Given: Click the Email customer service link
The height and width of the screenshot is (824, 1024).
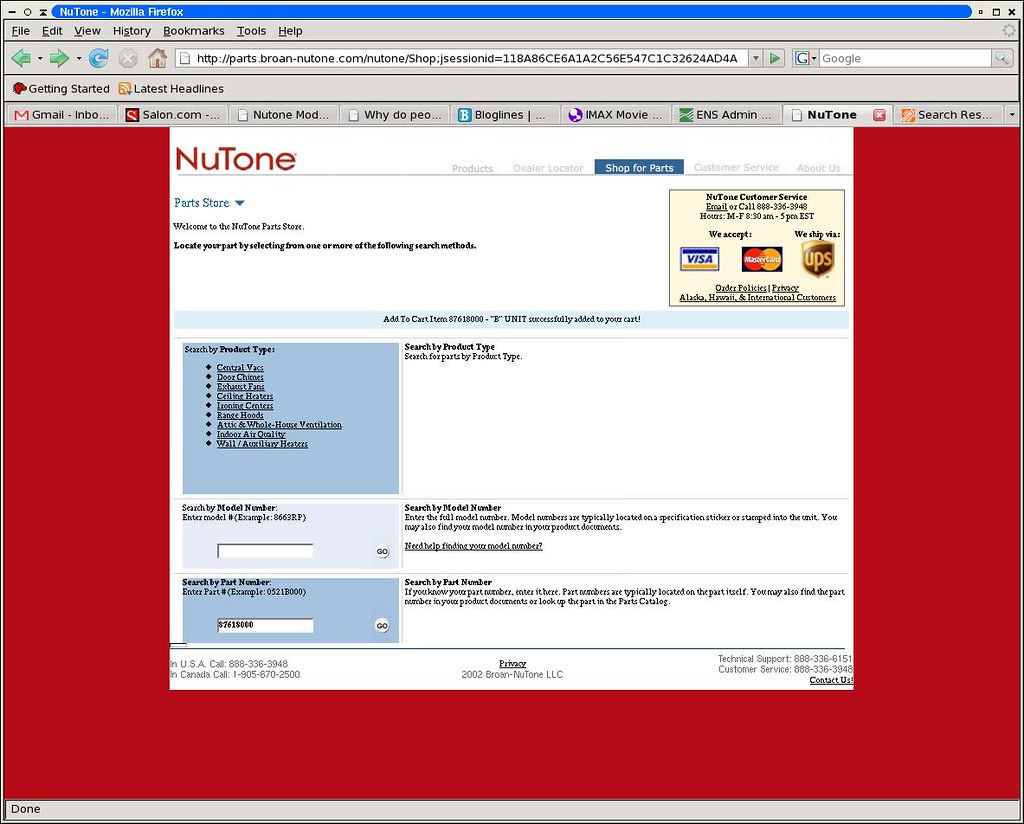Looking at the screenshot, I should click(x=716, y=206).
